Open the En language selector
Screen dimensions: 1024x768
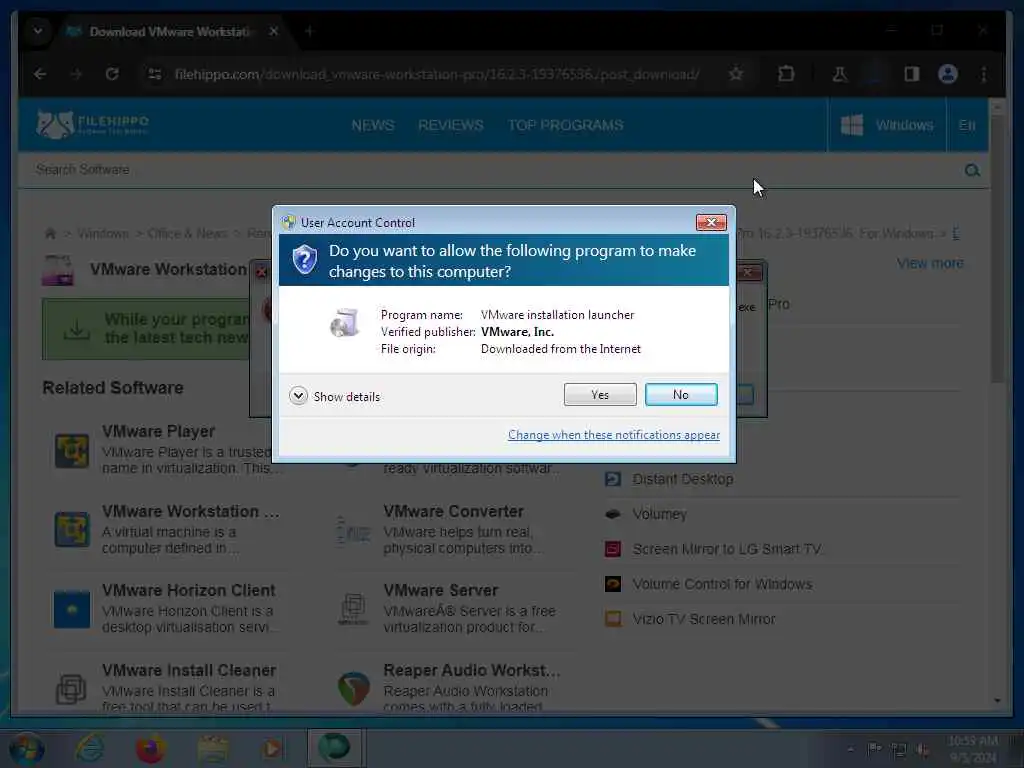tap(967, 125)
